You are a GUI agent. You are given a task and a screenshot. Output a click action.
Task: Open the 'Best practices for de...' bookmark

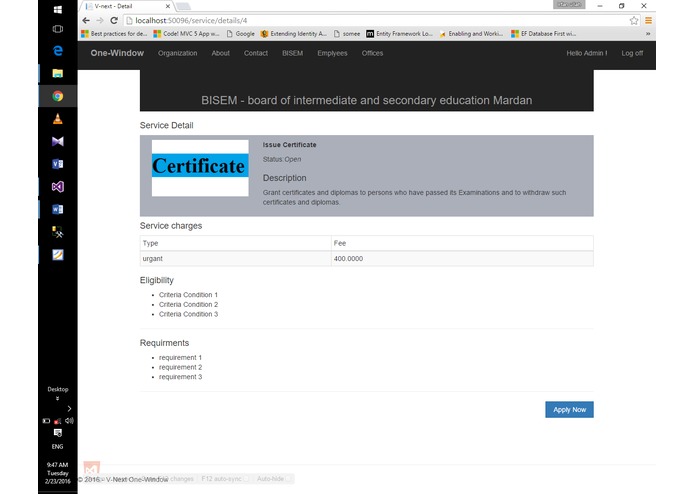tap(114, 34)
